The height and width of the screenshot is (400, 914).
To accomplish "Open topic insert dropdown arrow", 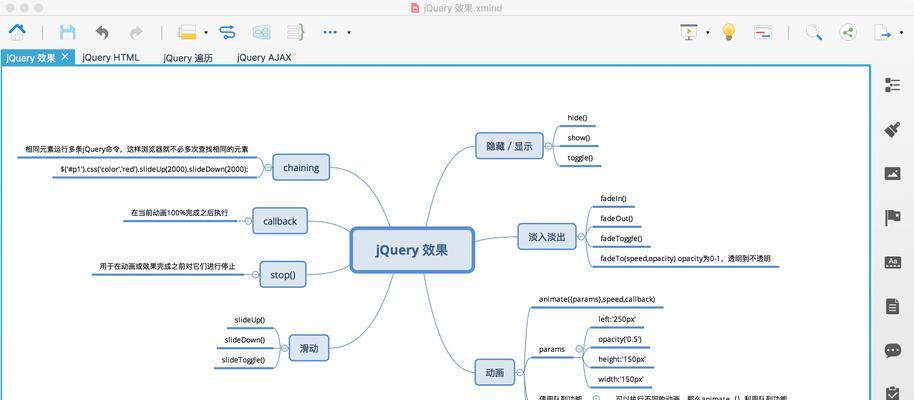I will pyautogui.click(x=206, y=33).
